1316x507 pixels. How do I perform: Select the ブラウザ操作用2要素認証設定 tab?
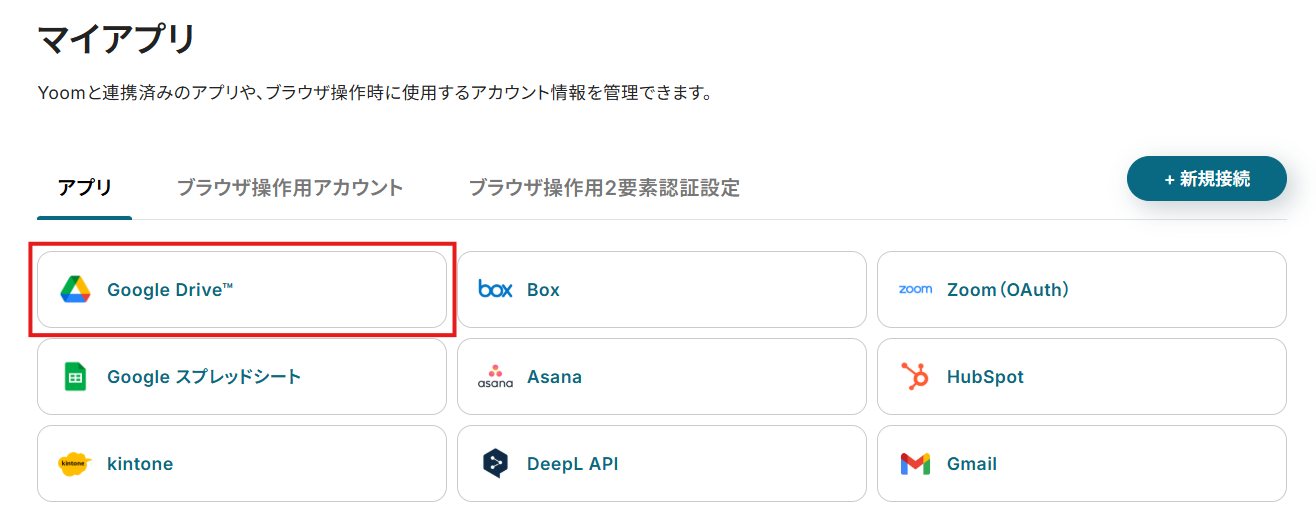[604, 188]
